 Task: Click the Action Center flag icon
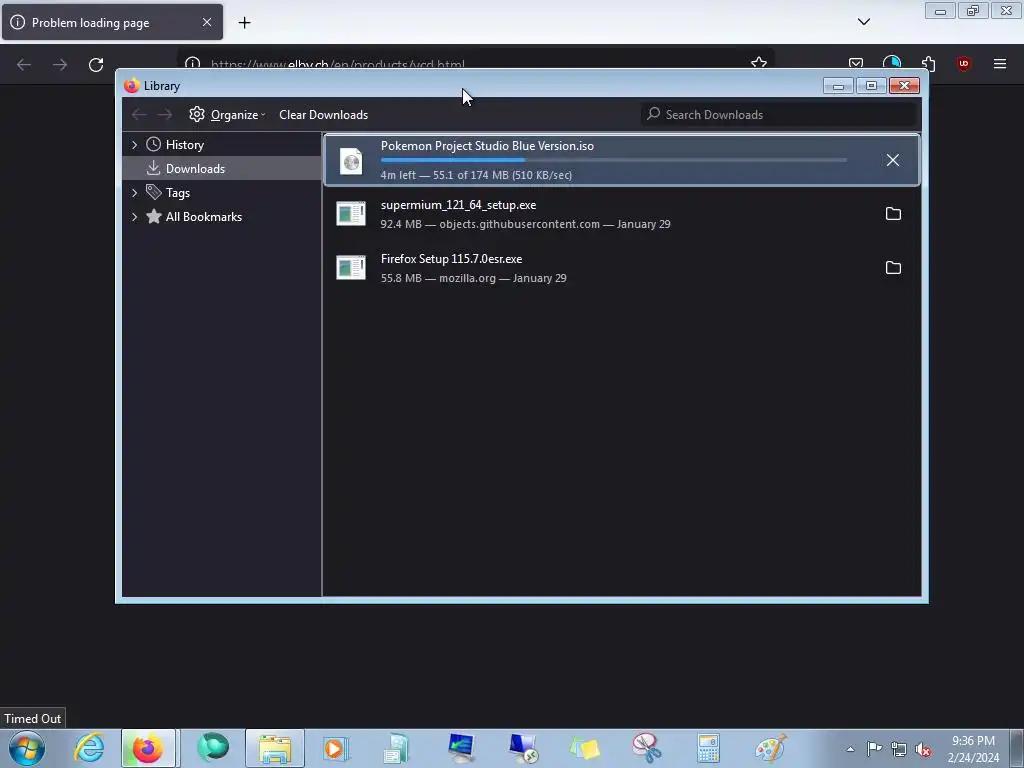click(874, 748)
